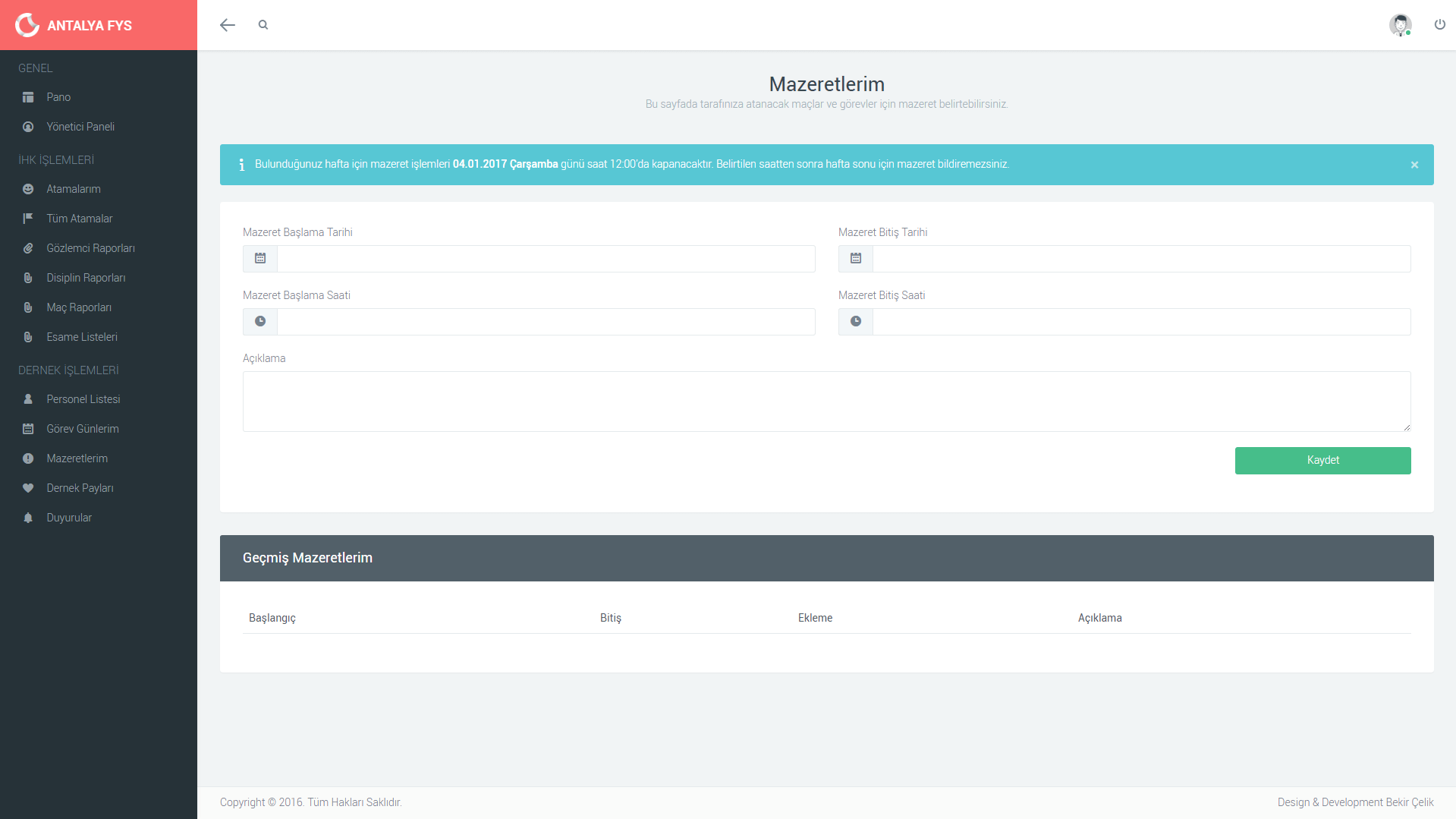The image size is (1456, 819).
Task: Click clock icon for Mazeret Bitiş Saati
Action: click(x=856, y=322)
